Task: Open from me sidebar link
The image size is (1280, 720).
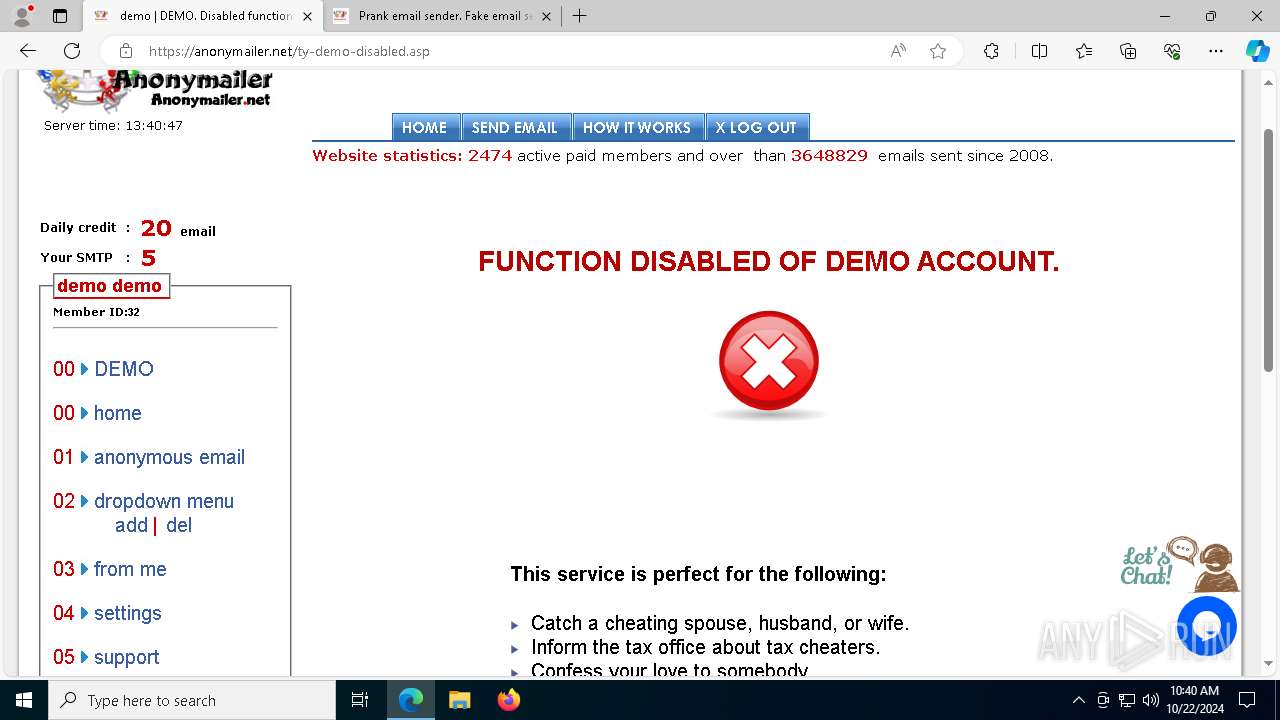Action: pos(130,569)
